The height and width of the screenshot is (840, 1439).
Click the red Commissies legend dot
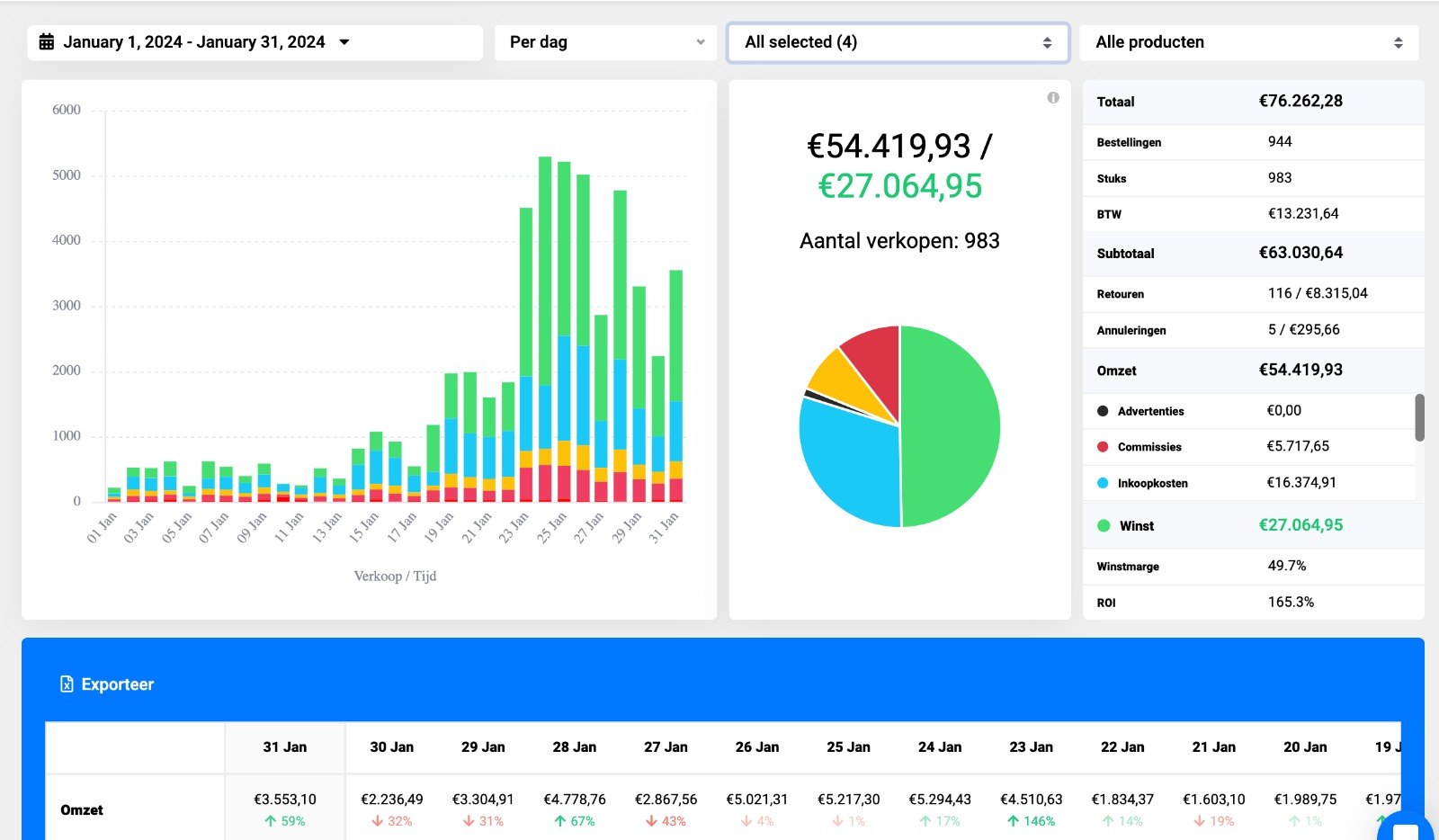click(x=1103, y=447)
